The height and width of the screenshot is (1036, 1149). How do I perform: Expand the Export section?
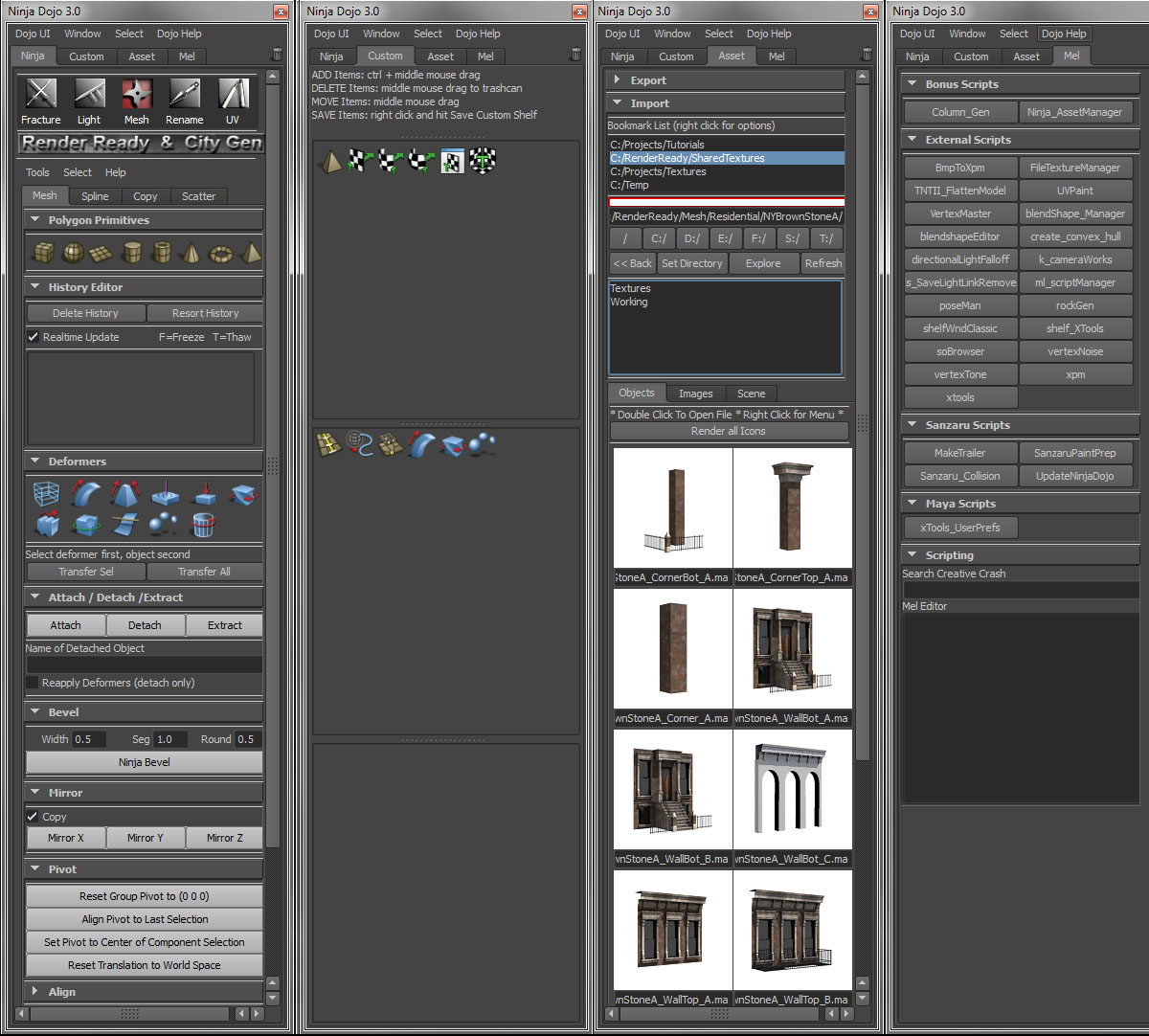727,80
